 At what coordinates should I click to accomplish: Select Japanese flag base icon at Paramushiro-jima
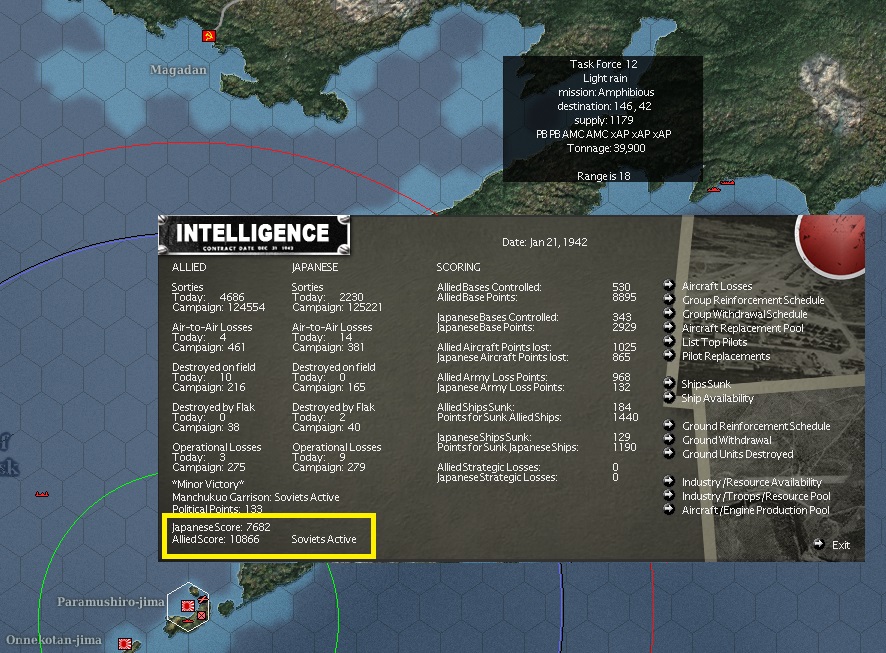point(188,606)
